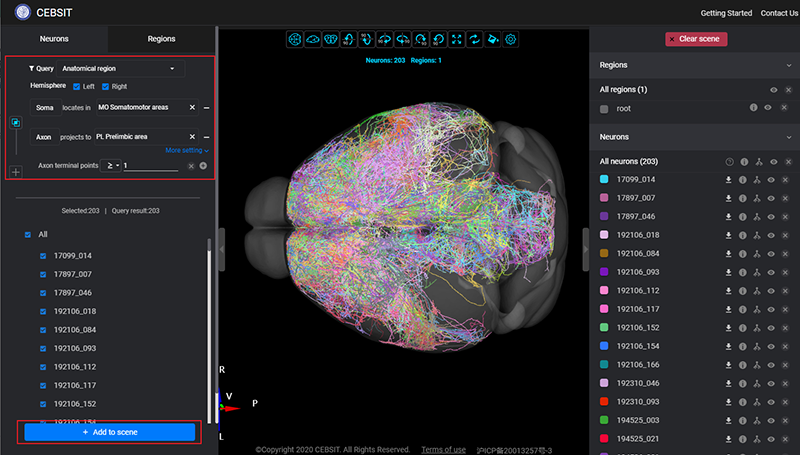Hide the root region with eye icon

click(x=768, y=108)
